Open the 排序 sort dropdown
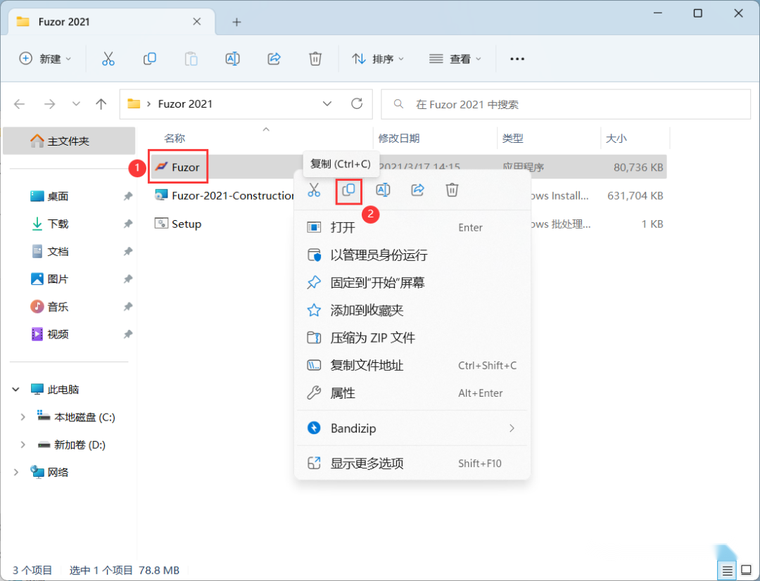Screen dimensions: 760x581 [378, 59]
